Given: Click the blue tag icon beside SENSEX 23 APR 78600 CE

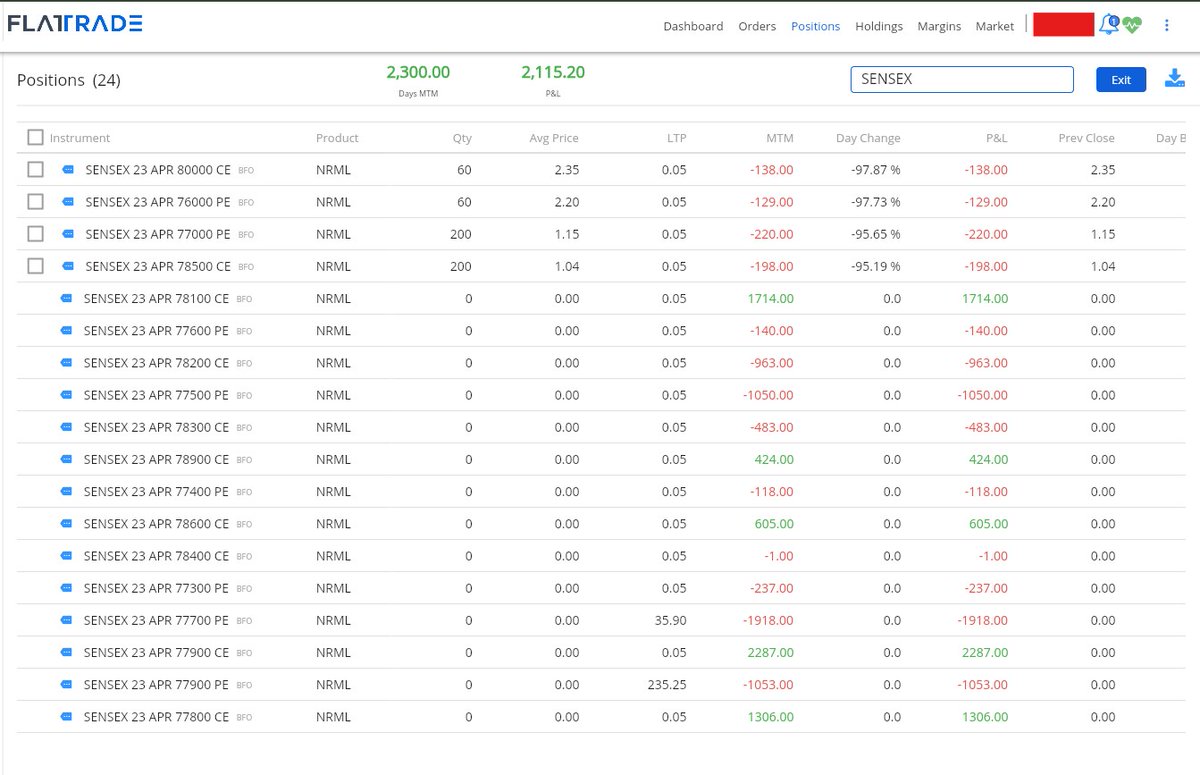Looking at the screenshot, I should tap(67, 524).
